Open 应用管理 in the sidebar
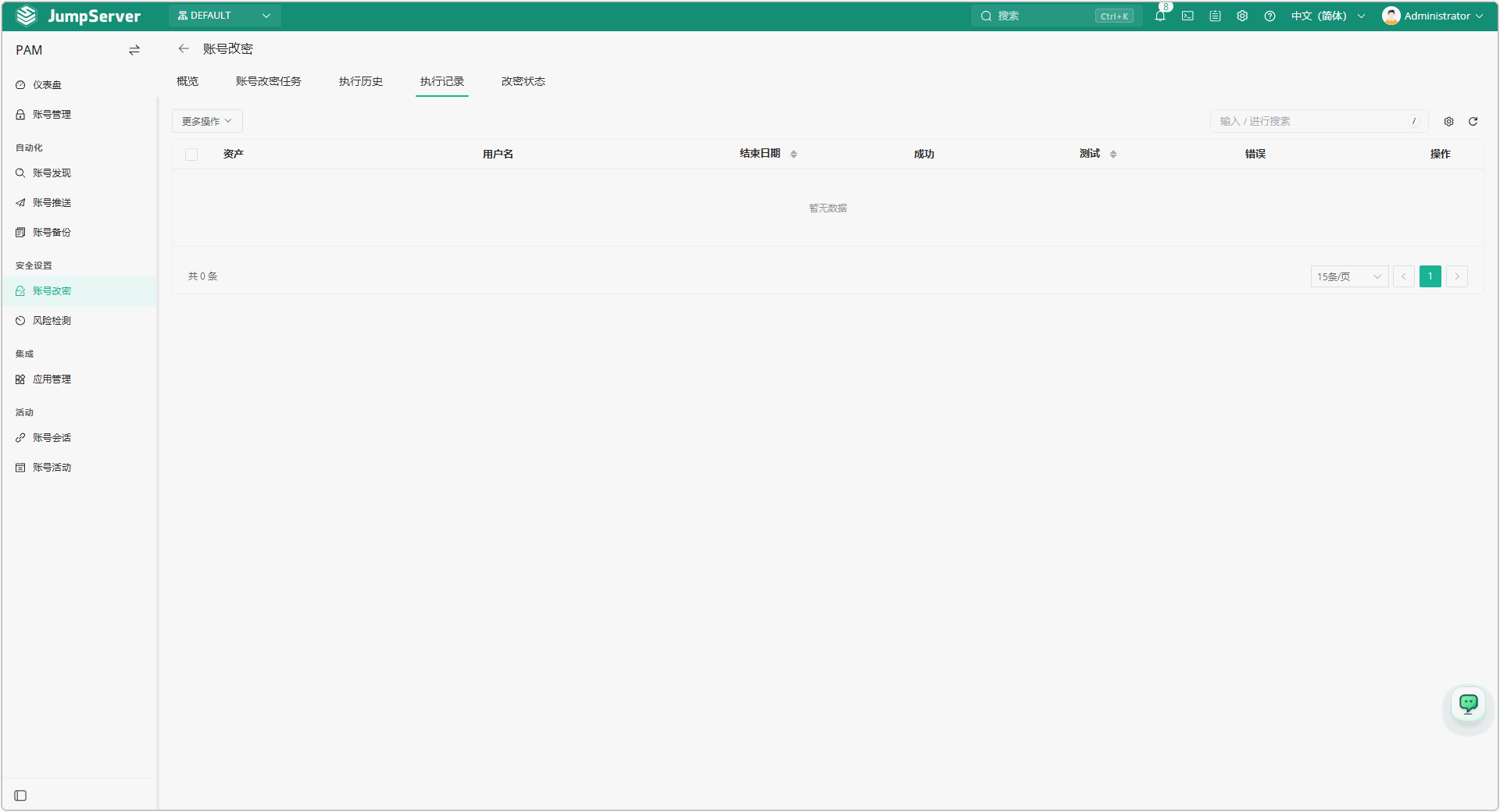This screenshot has height=812, width=1500. [x=79, y=379]
